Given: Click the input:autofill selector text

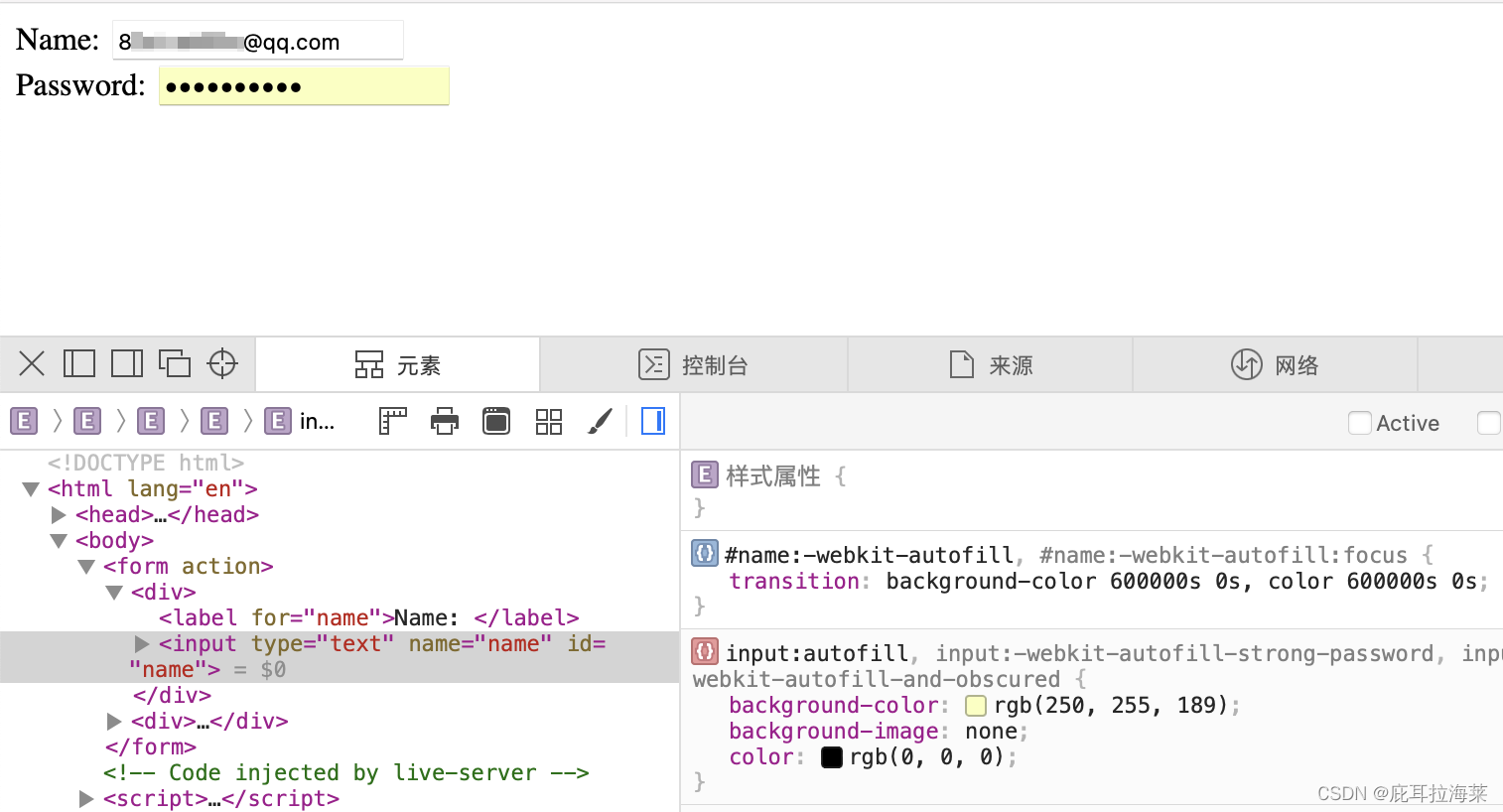Looking at the screenshot, I should (817, 653).
